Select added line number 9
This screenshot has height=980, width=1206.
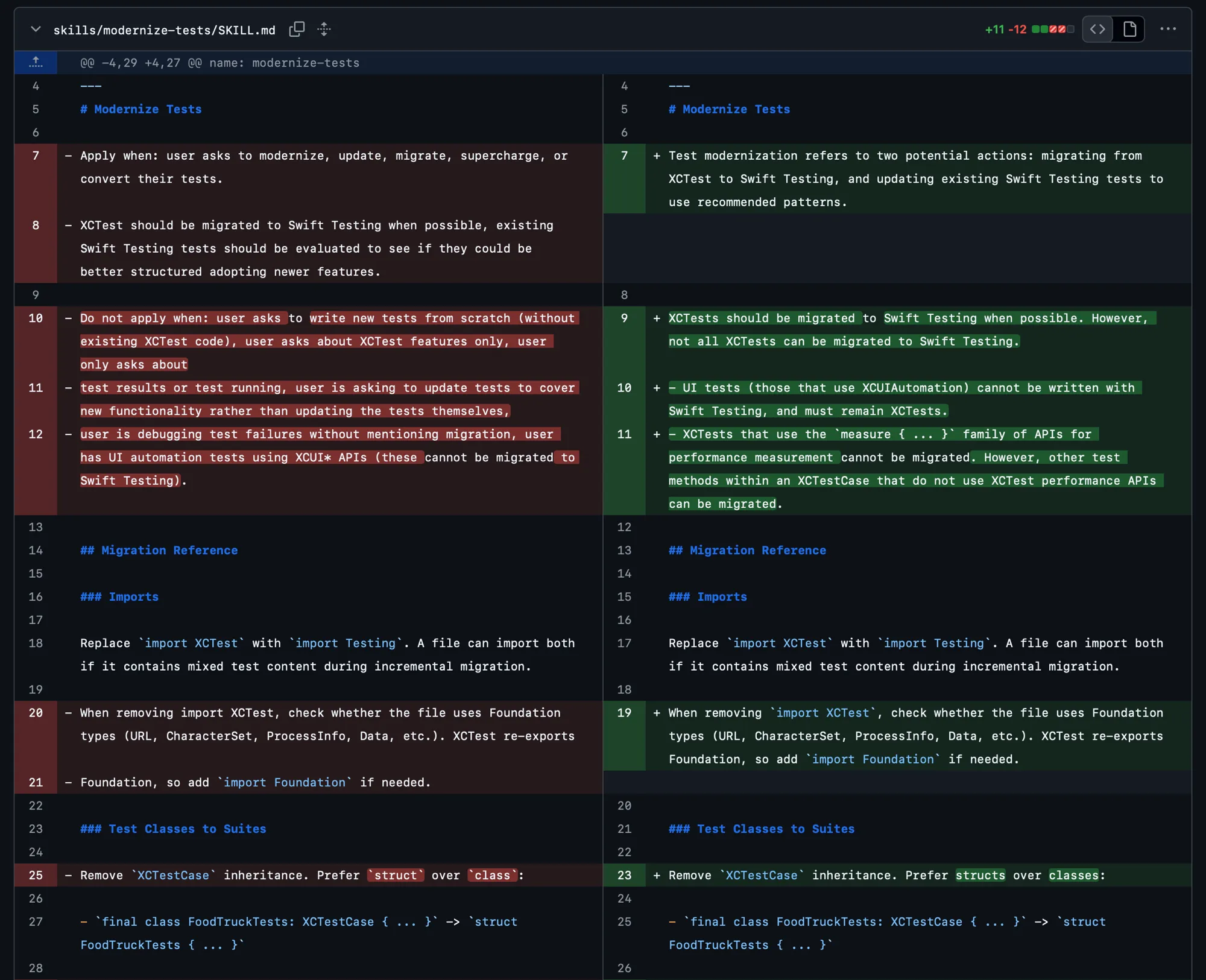point(624,318)
